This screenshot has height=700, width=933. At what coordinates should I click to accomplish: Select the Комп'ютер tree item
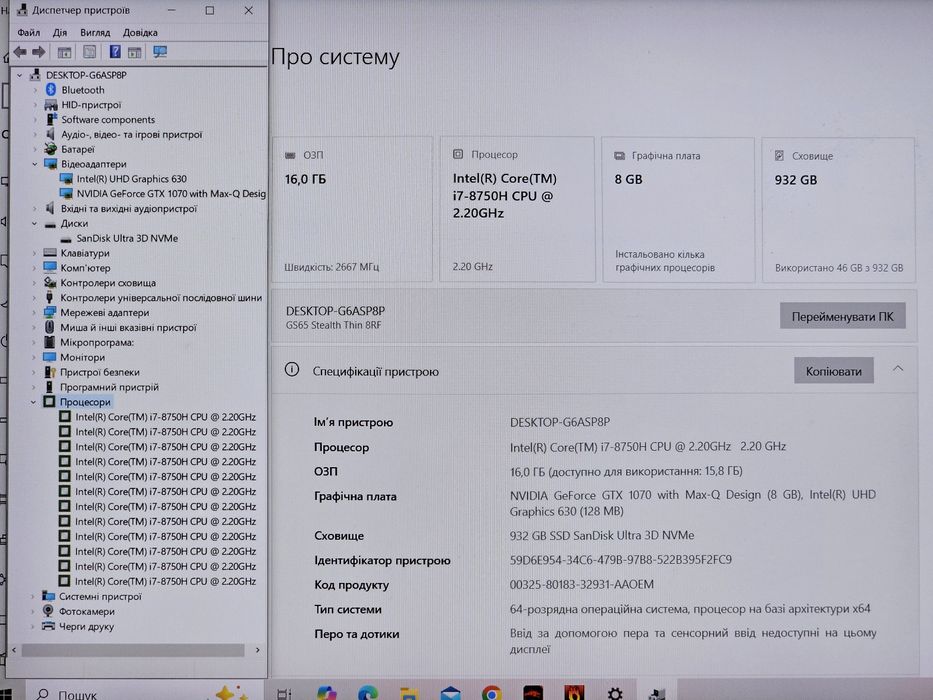85,268
